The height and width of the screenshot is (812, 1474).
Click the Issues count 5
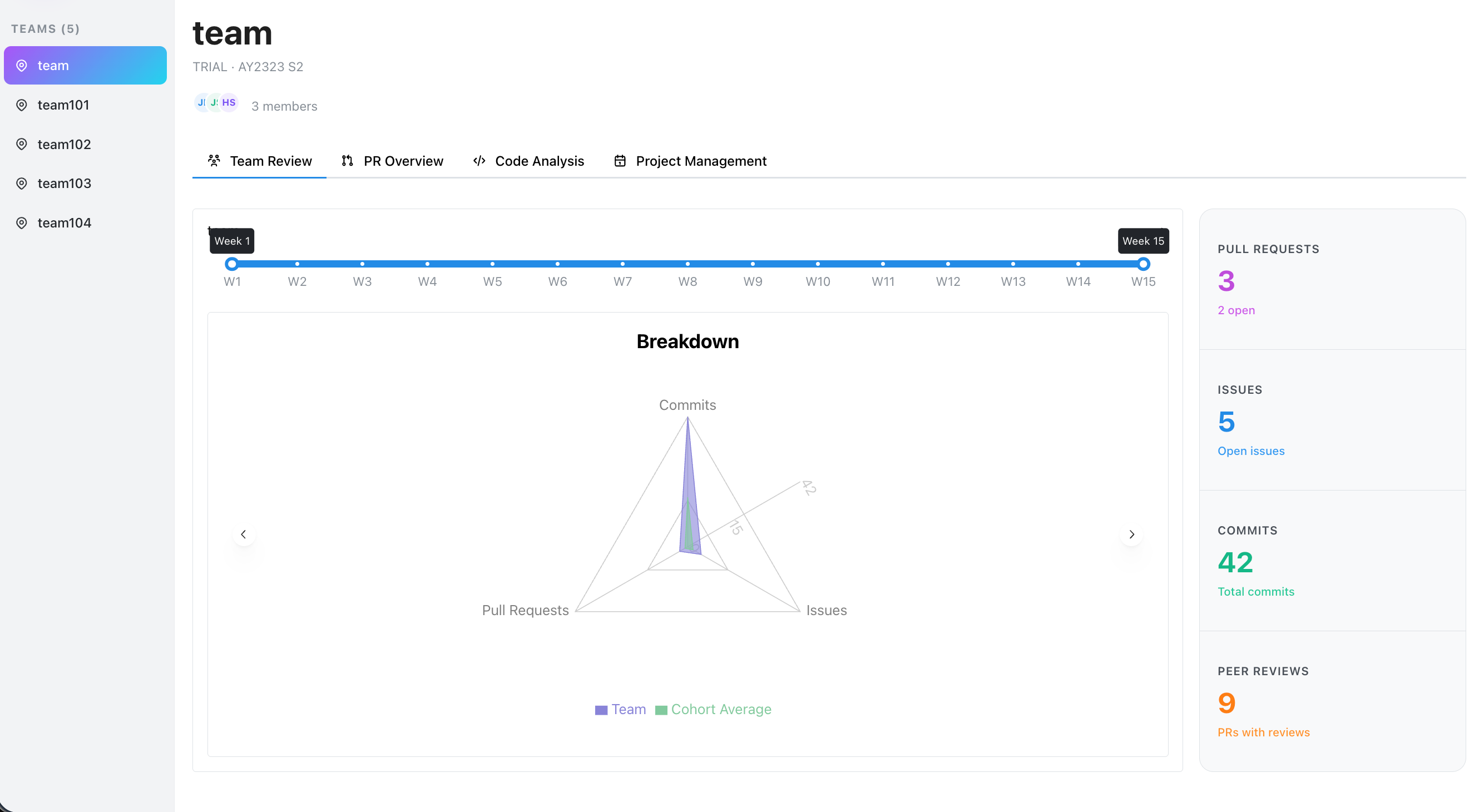(x=1226, y=422)
